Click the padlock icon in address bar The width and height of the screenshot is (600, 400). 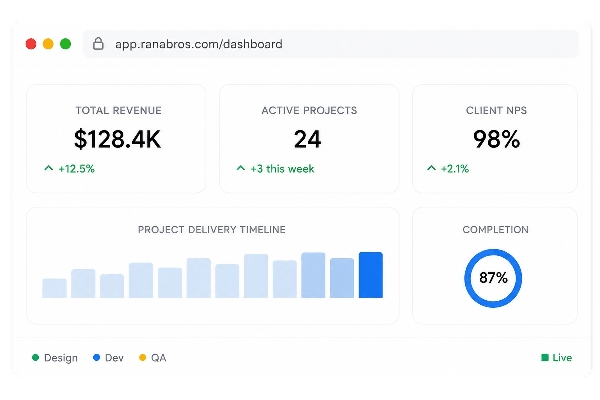click(x=98, y=44)
